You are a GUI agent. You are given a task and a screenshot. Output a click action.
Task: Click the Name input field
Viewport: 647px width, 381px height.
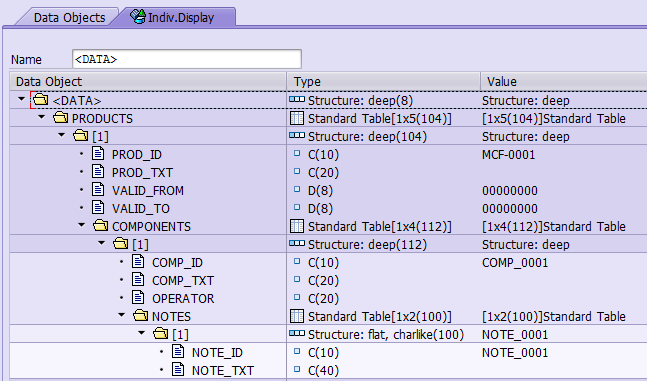[x=187, y=59]
